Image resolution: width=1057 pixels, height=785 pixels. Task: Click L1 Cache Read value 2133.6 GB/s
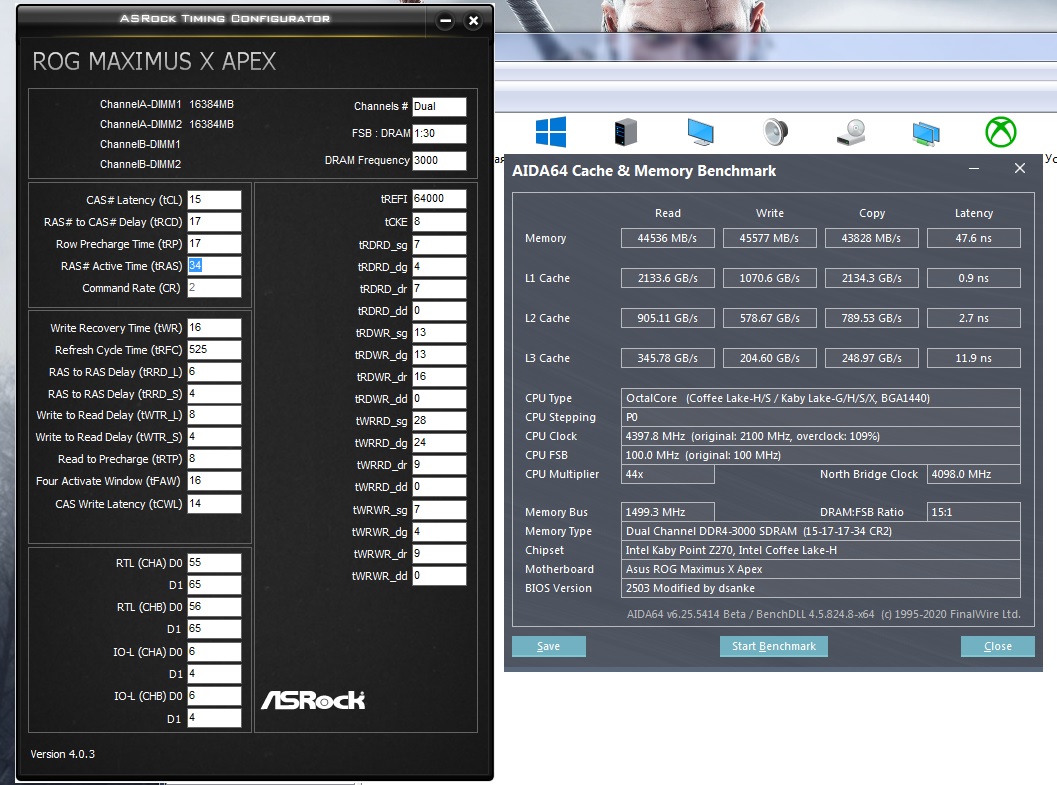(x=667, y=278)
